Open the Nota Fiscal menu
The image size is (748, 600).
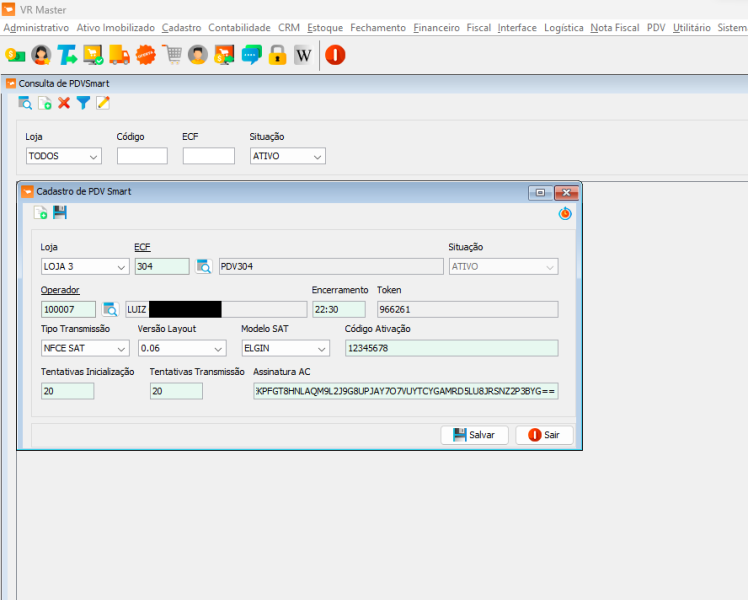click(x=614, y=28)
